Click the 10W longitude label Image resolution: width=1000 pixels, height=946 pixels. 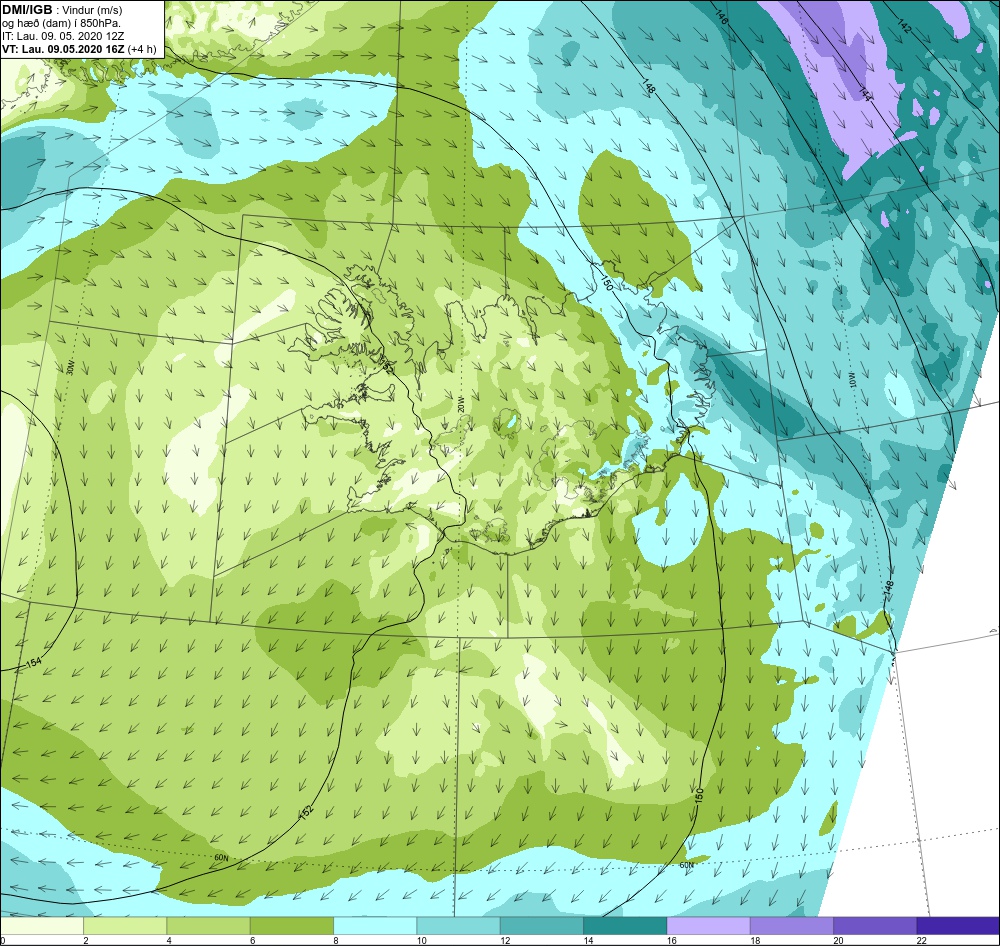(x=851, y=381)
